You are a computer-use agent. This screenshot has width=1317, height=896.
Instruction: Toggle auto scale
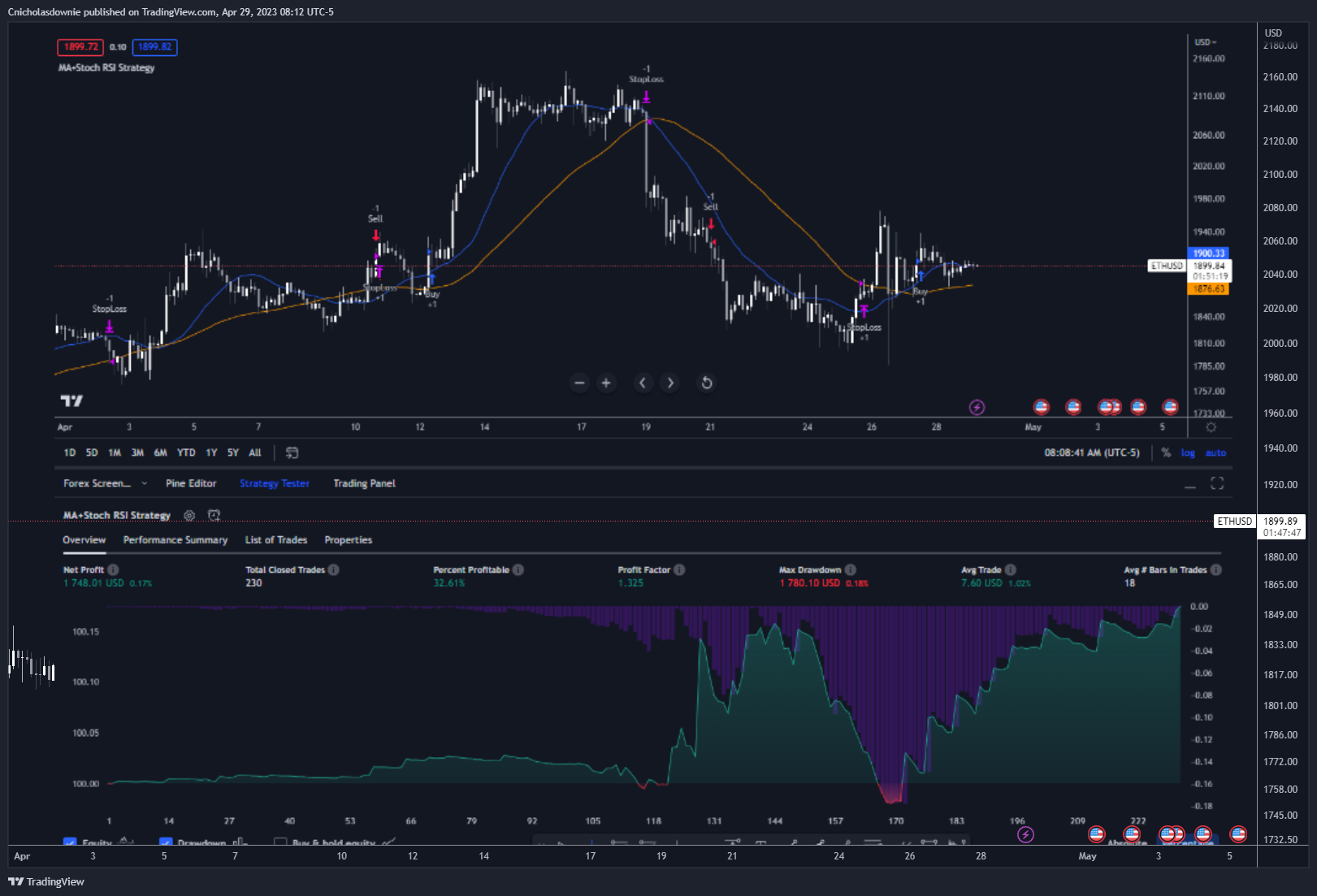1215,452
